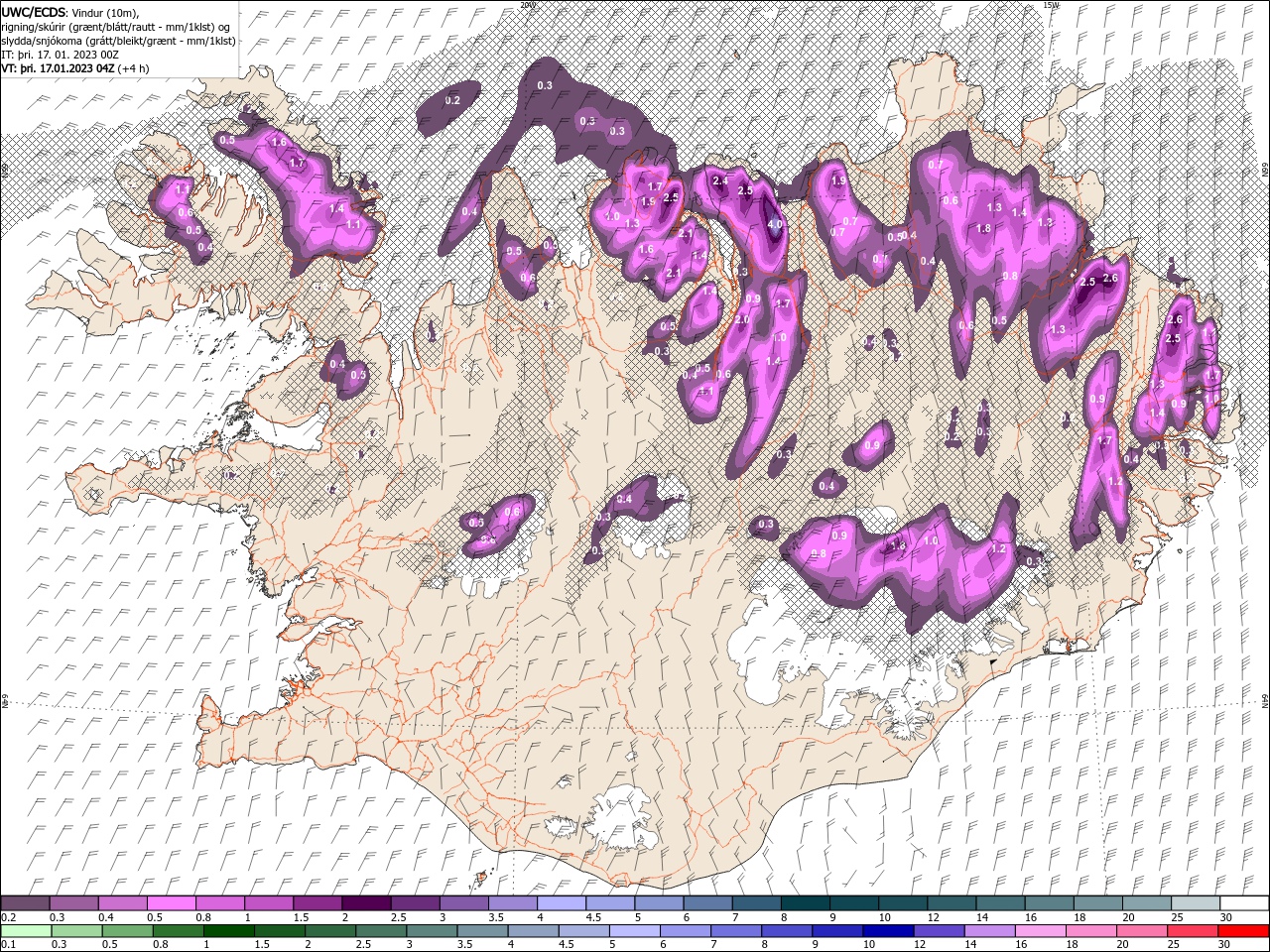Click the 'VT: þri. 17.01.2023 04Z' valid time line

coord(58,68)
